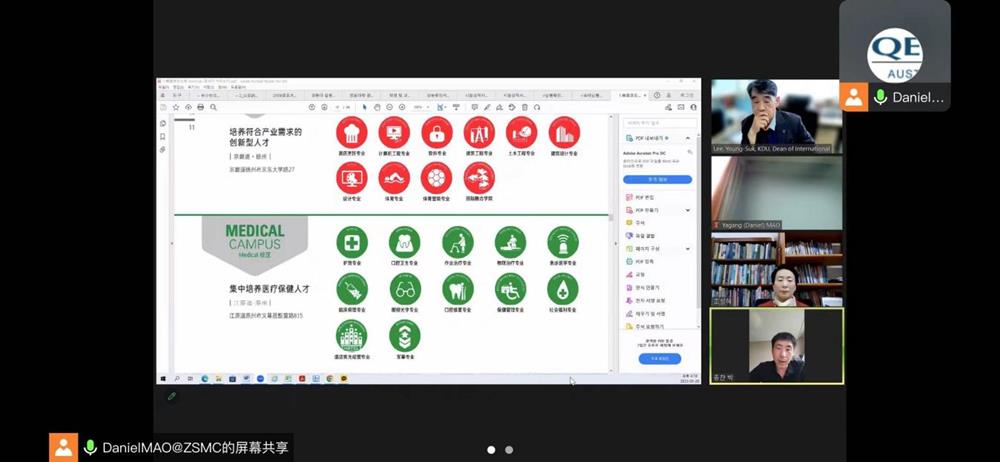Expand the PDF 만들기 tool options

(x=688, y=211)
